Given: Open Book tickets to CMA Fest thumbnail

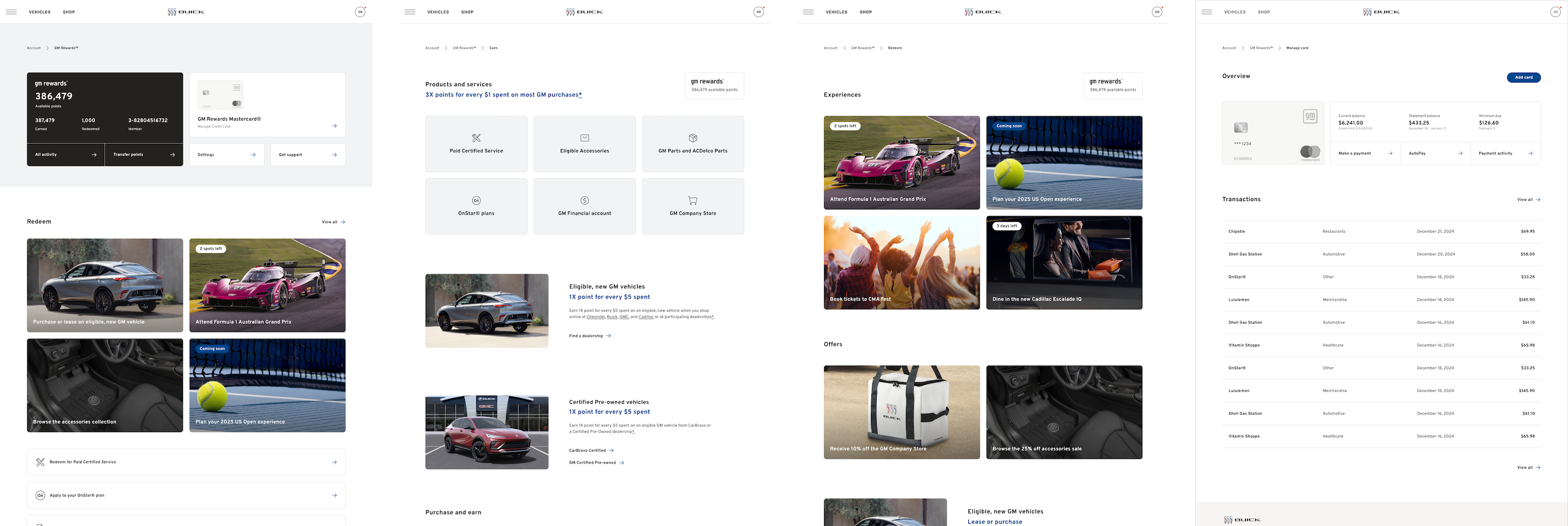Looking at the screenshot, I should 901,262.
